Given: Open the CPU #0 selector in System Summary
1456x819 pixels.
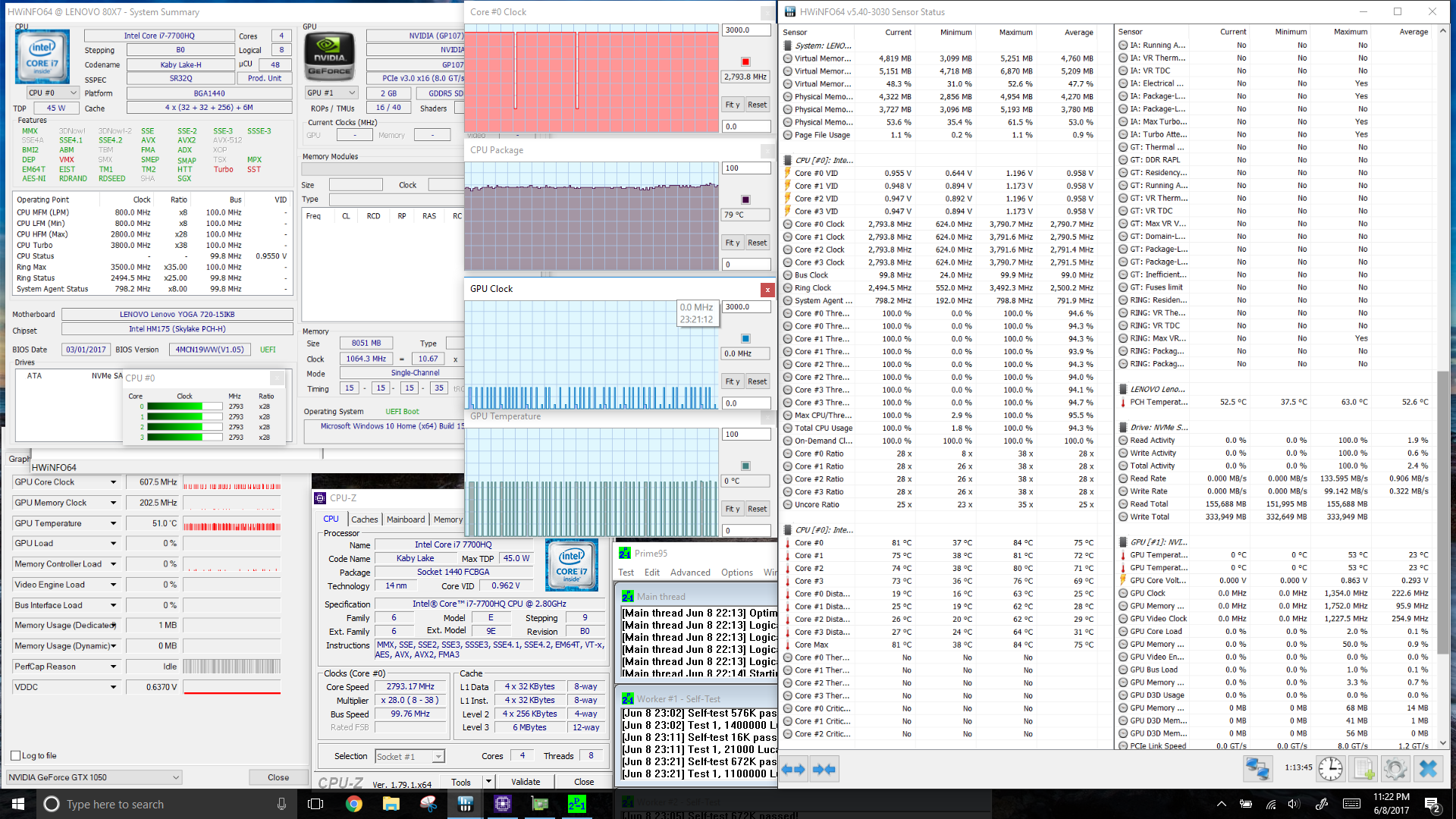Looking at the screenshot, I should click(52, 93).
